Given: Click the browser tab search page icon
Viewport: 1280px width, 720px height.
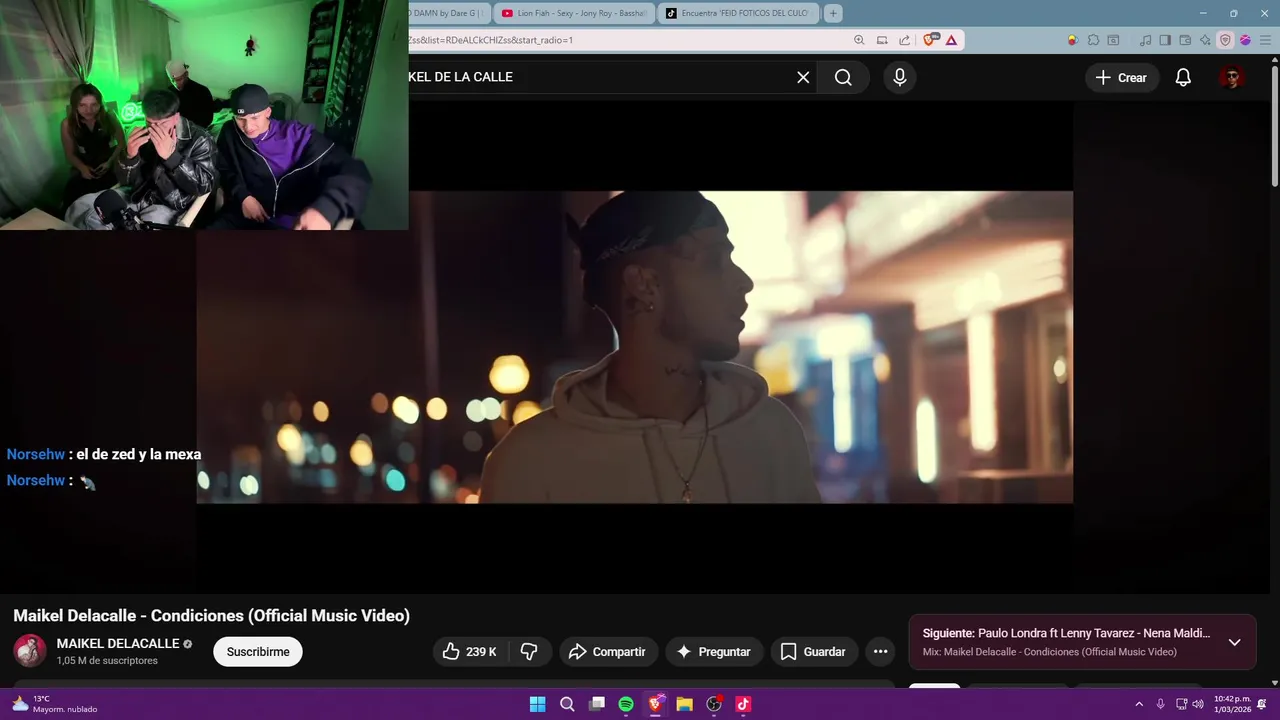Looking at the screenshot, I should pos(1113,40).
